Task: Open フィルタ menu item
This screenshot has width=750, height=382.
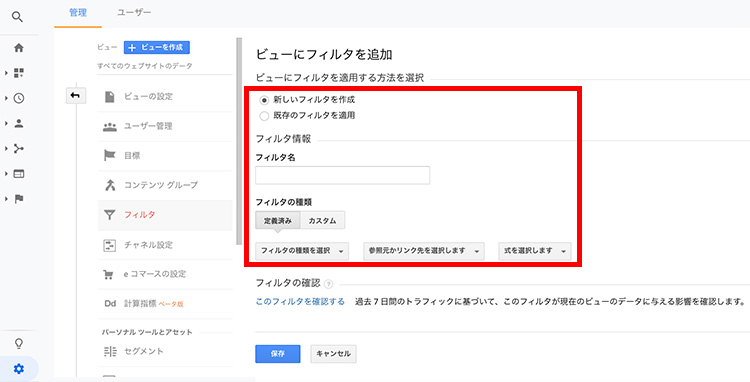Action: click(165, 215)
